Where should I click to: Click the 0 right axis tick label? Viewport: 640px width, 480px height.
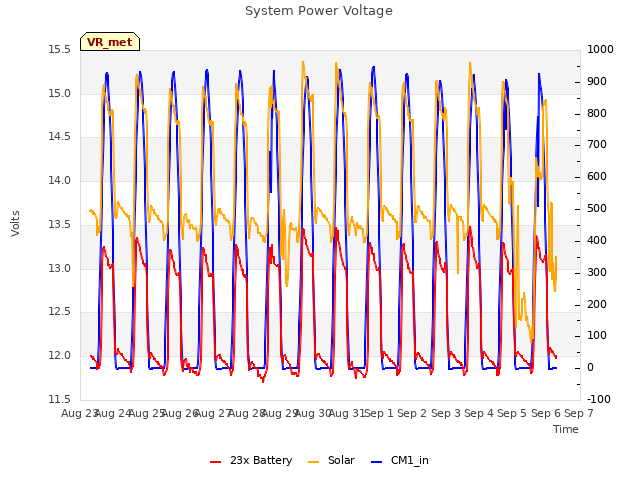coord(590,368)
